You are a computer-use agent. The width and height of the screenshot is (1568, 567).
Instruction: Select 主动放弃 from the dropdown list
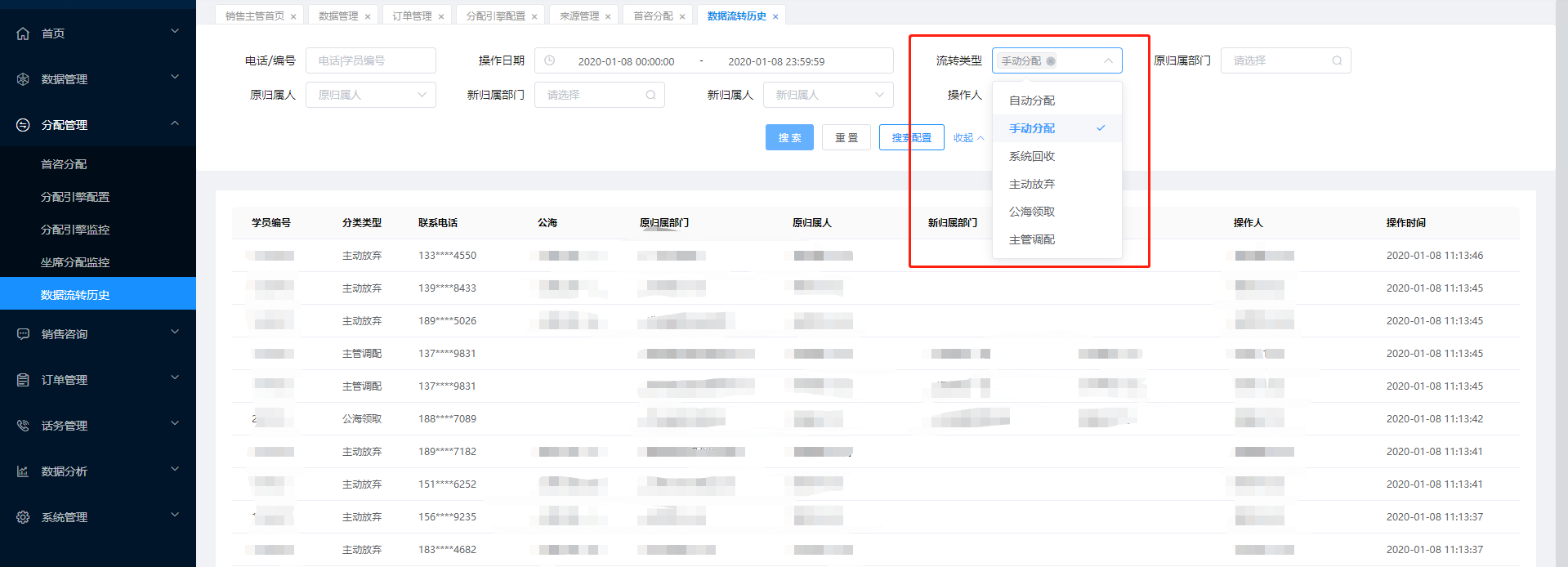(1057, 184)
